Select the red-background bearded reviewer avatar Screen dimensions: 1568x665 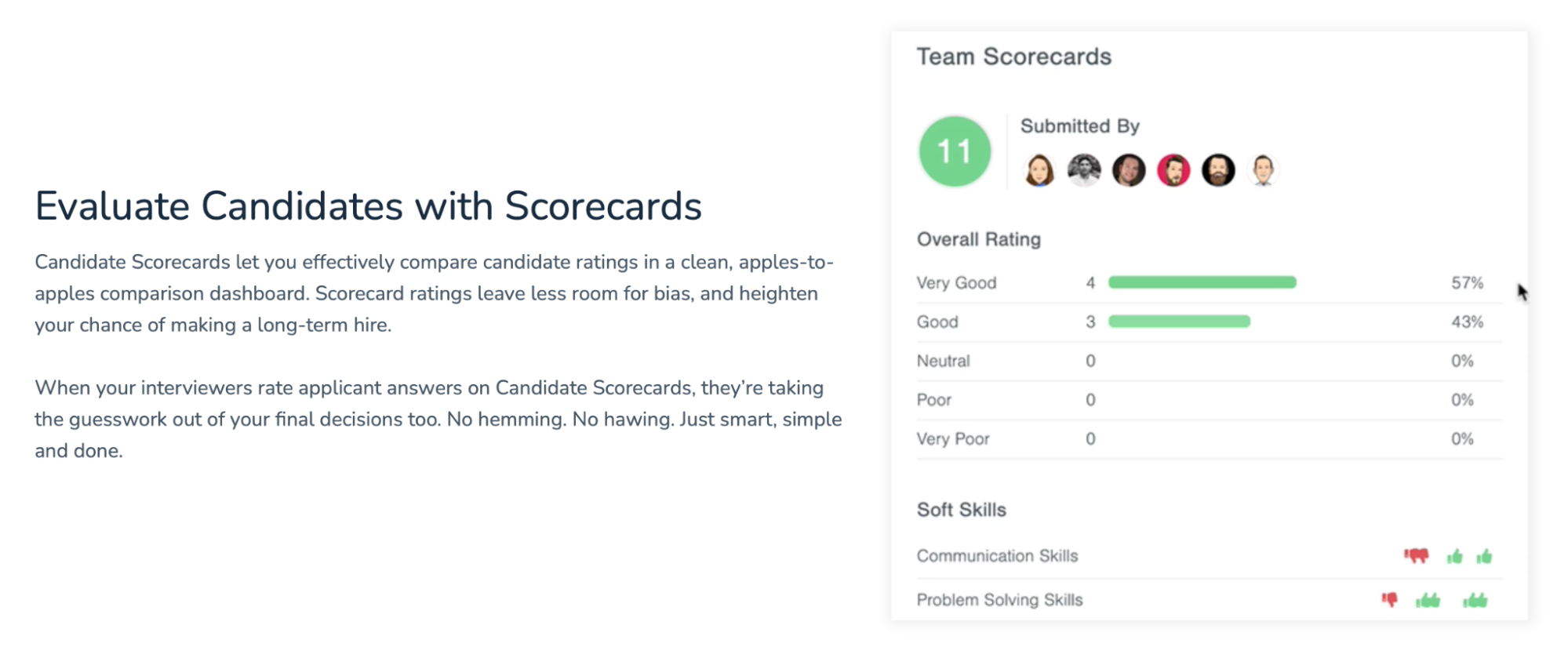(1173, 170)
